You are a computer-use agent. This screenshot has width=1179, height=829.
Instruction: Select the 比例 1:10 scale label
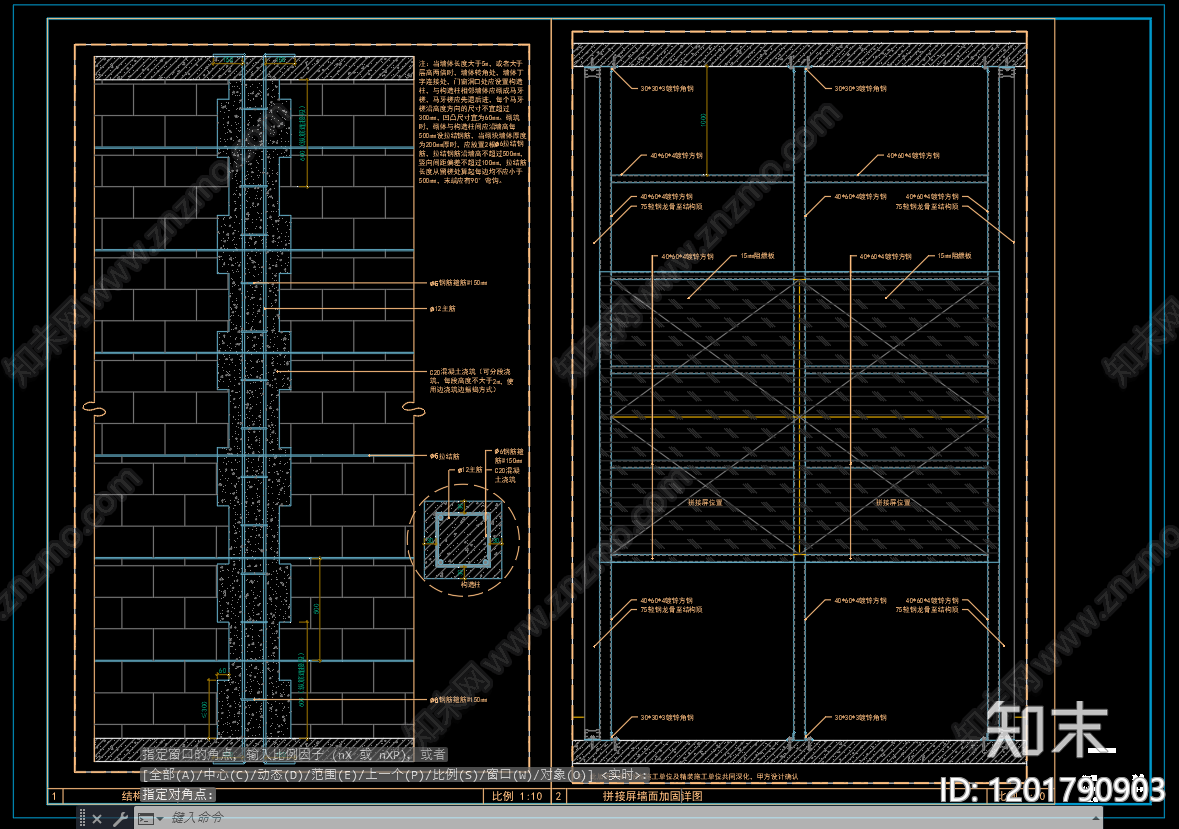pos(517,796)
